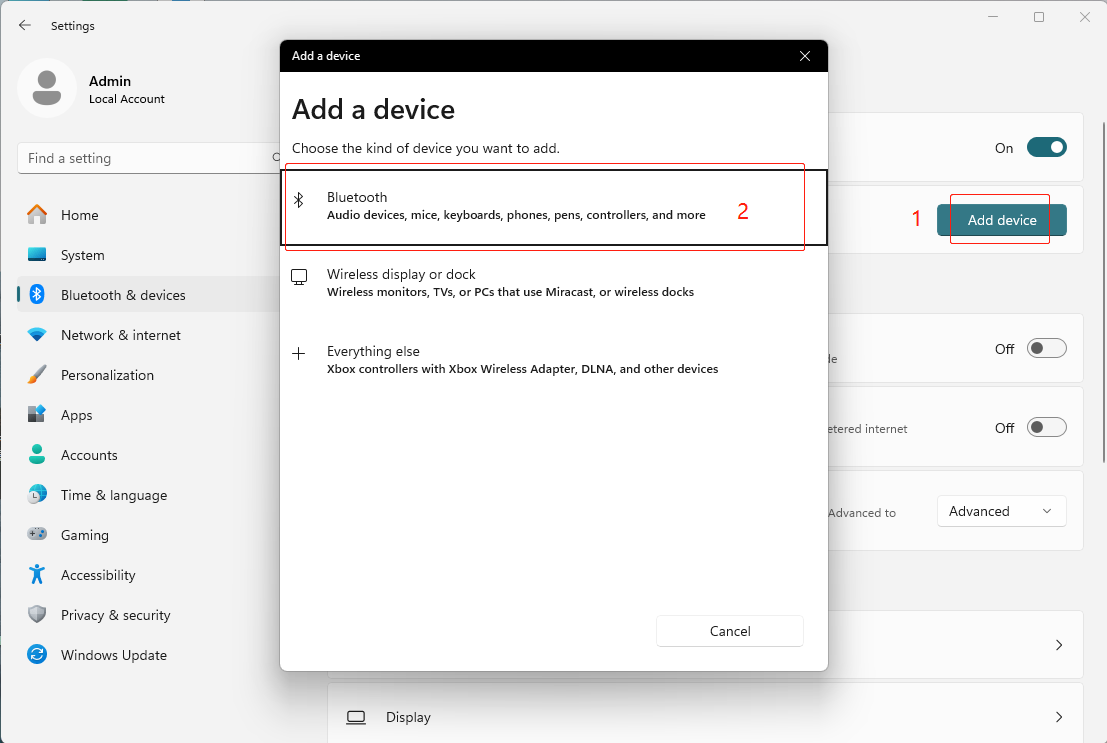This screenshot has height=743, width=1107.
Task: Expand the Display row chevron
Action: 1058,718
